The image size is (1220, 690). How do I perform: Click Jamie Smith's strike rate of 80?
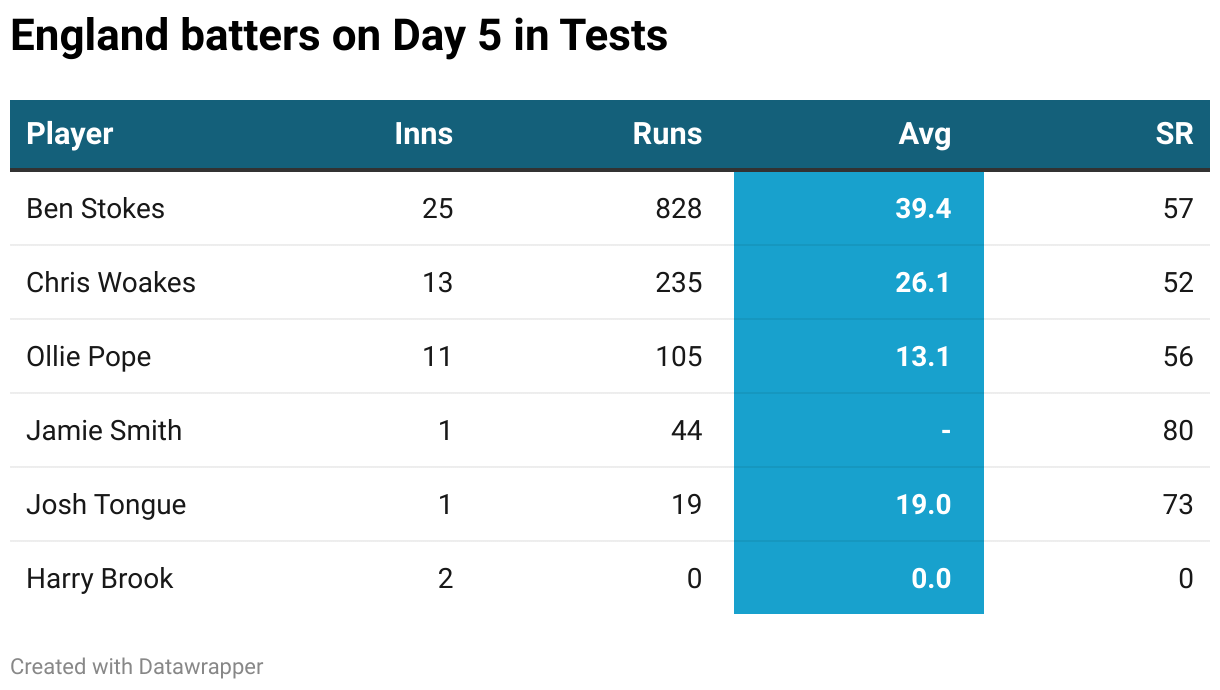coord(1178,430)
